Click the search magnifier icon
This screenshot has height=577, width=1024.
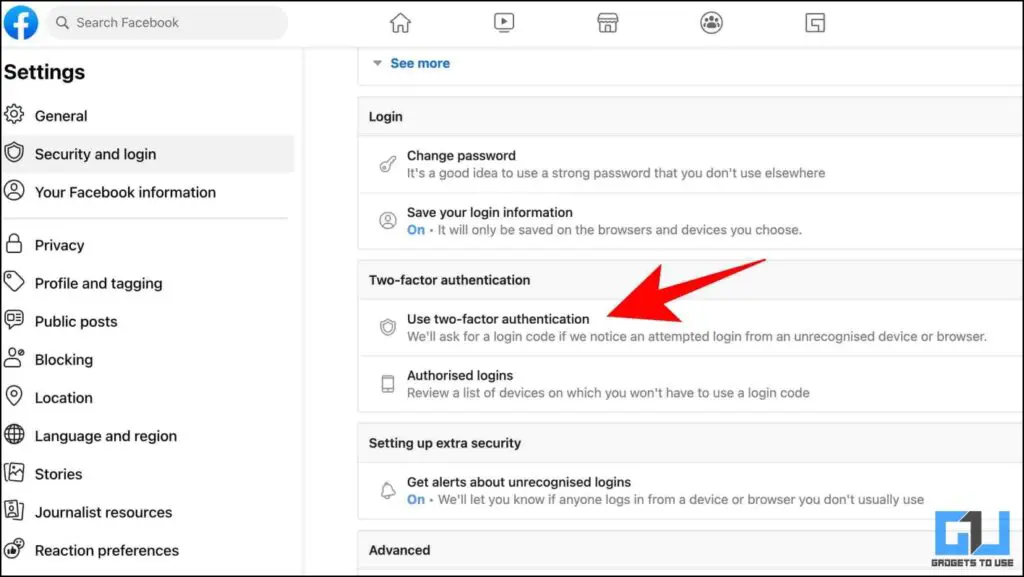pyautogui.click(x=62, y=23)
